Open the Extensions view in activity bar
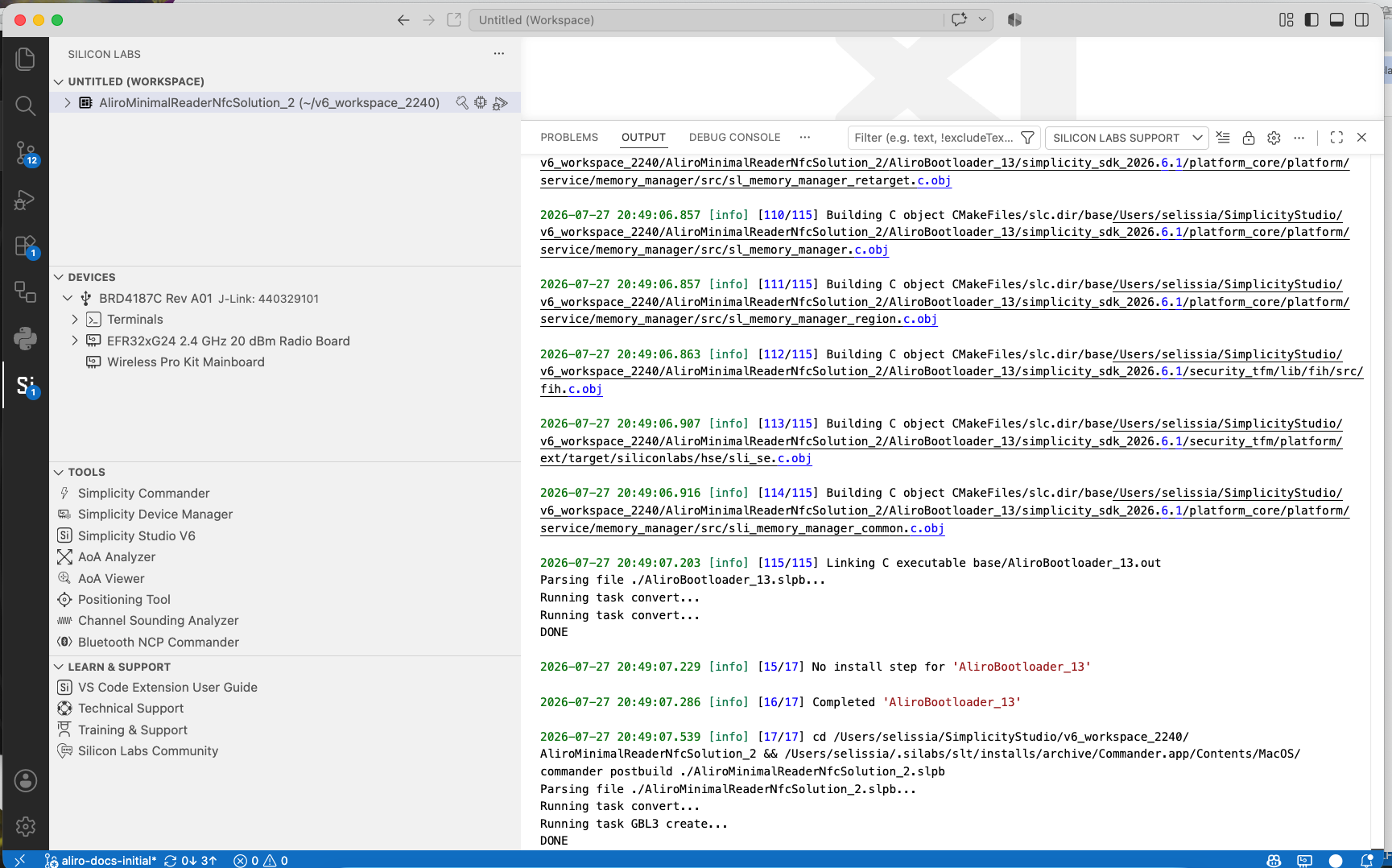1392x868 pixels. [x=25, y=246]
